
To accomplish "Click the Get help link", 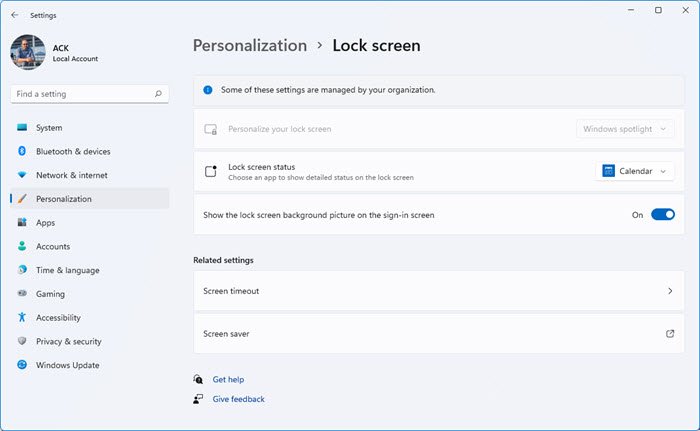I will [x=228, y=379].
